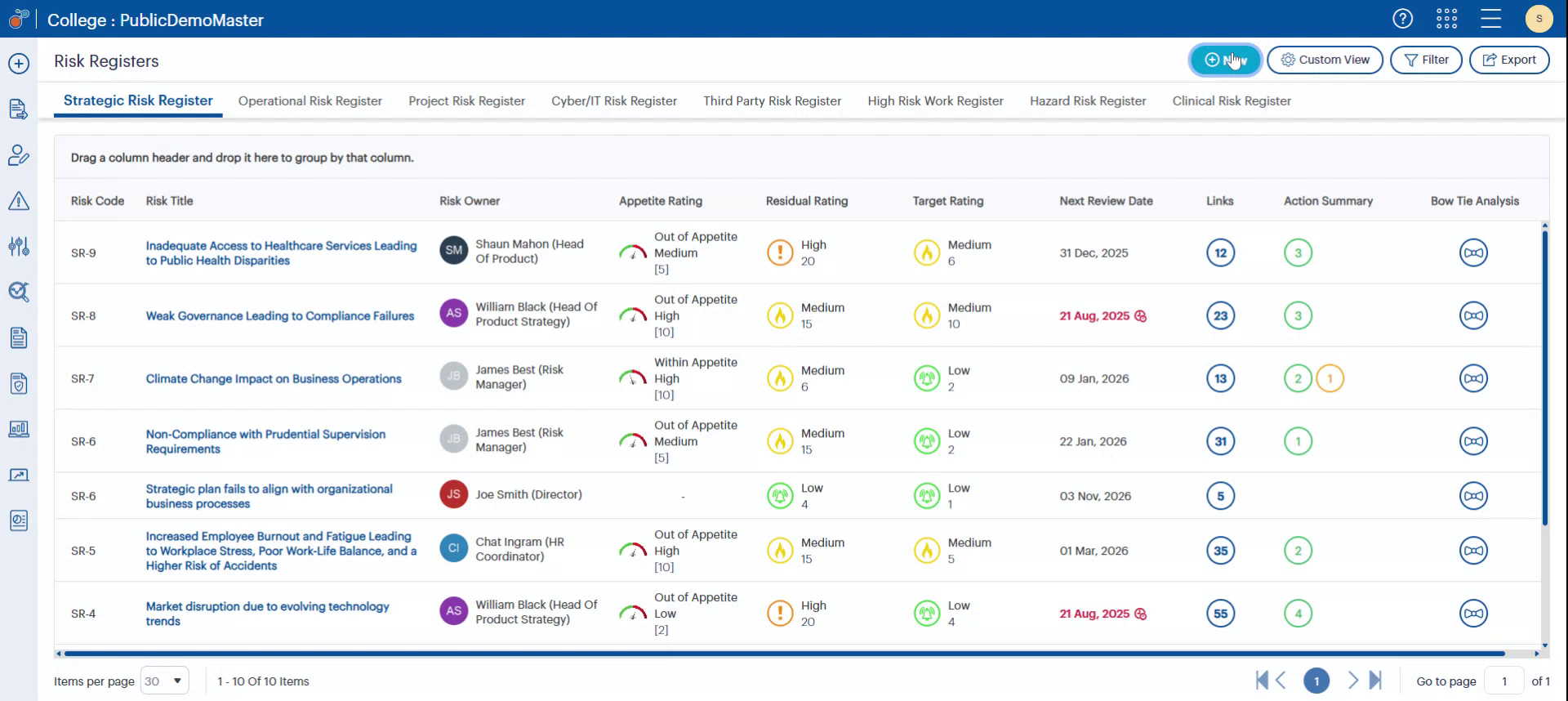Open the hamburger menu in header

point(1490,19)
